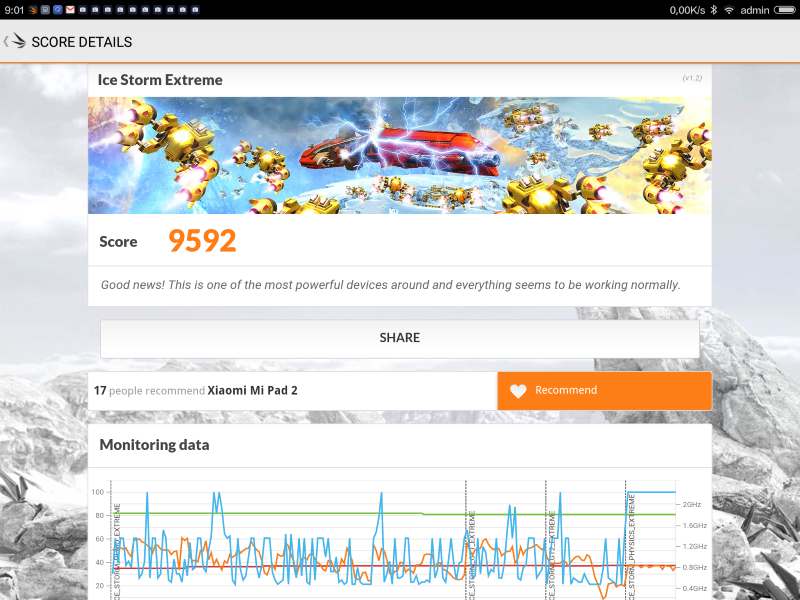Open the Ice Storm Extreme banner image
This screenshot has height=600, width=800.
tap(399, 155)
